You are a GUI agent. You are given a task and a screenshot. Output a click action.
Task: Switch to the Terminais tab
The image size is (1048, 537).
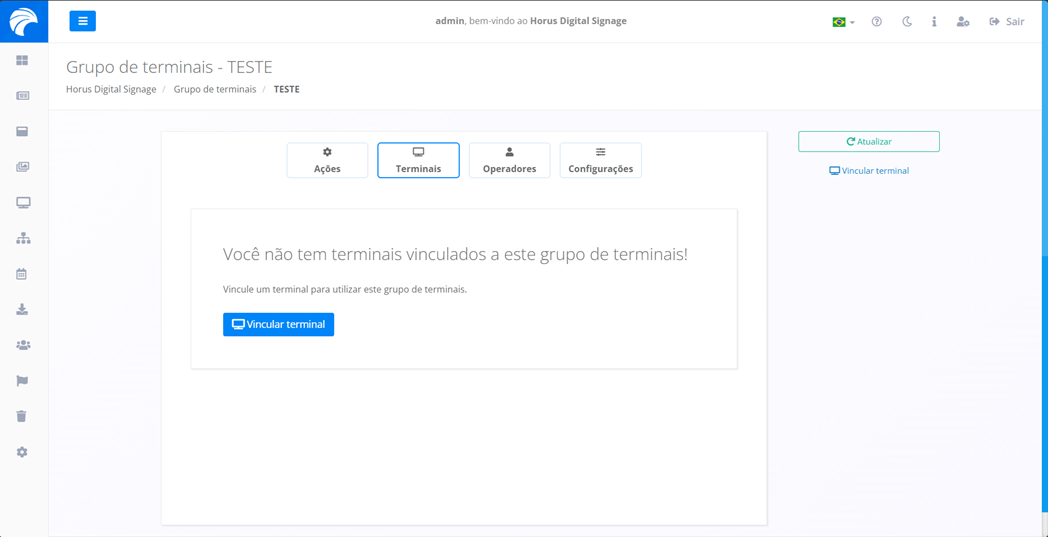click(x=418, y=160)
